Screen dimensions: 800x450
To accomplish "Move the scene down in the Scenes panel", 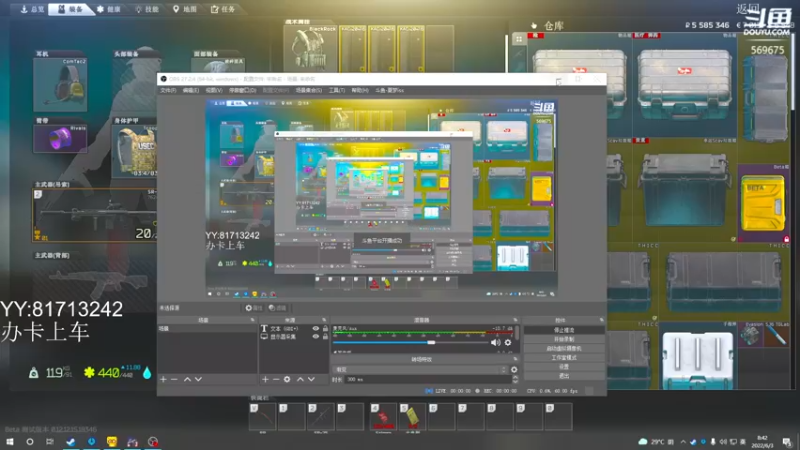I will tap(198, 380).
